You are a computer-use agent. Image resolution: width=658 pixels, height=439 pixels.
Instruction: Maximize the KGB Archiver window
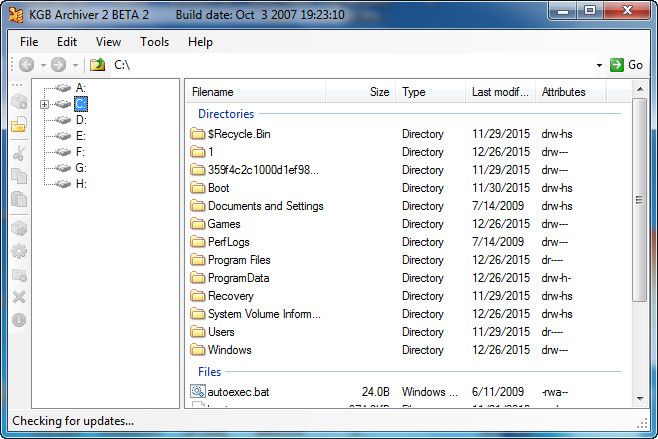tap(590, 10)
